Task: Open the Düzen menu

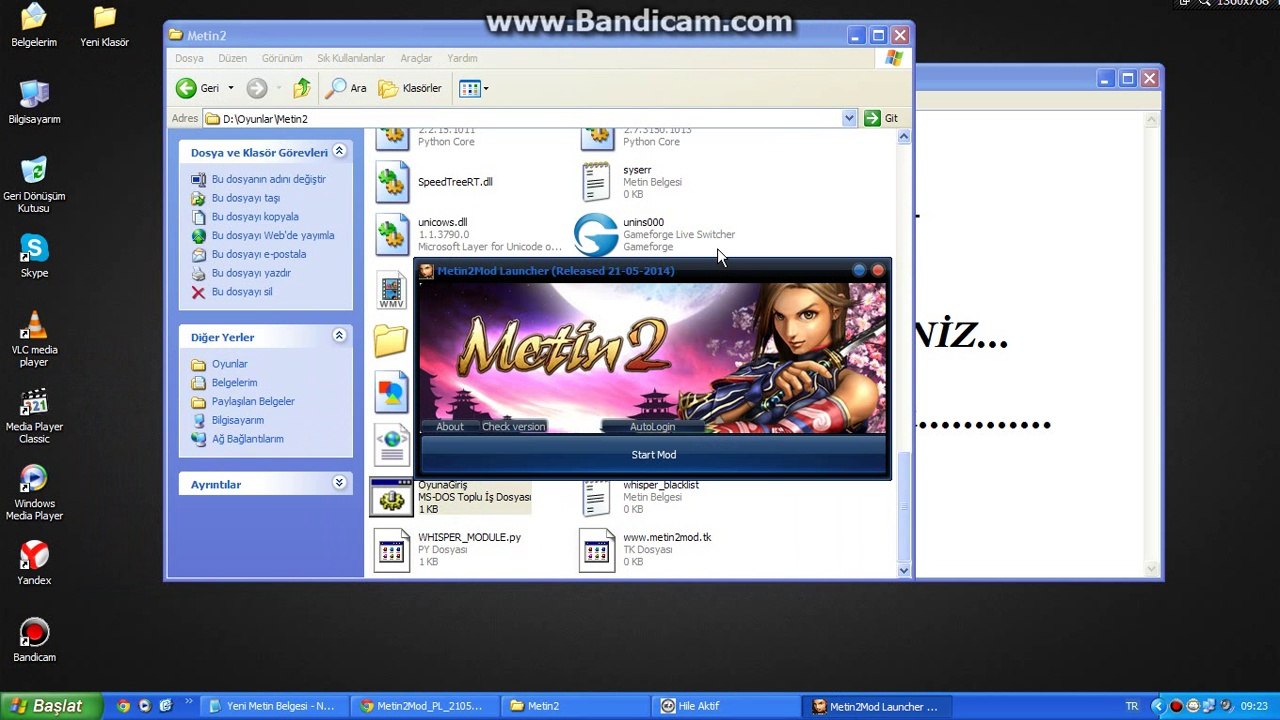Action: tap(233, 58)
